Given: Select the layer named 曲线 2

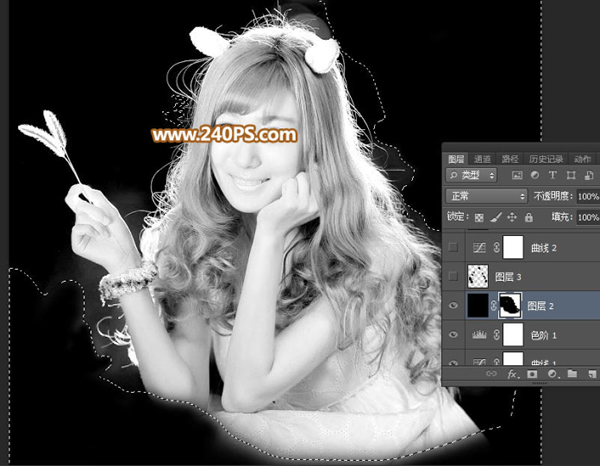Looking at the screenshot, I should click(543, 248).
